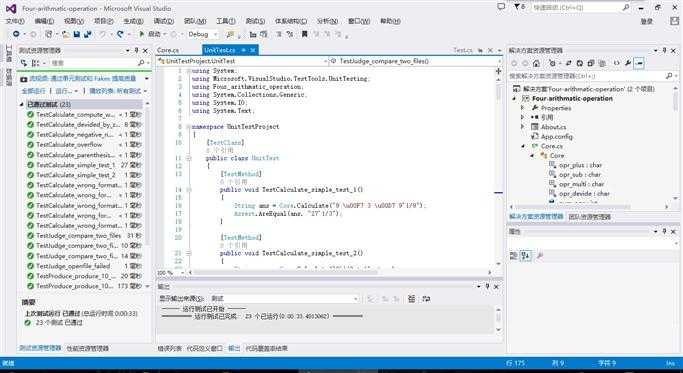The width and height of the screenshot is (683, 373).
Task: Expand the Properties node in Solution Explorer
Action: tap(523, 108)
